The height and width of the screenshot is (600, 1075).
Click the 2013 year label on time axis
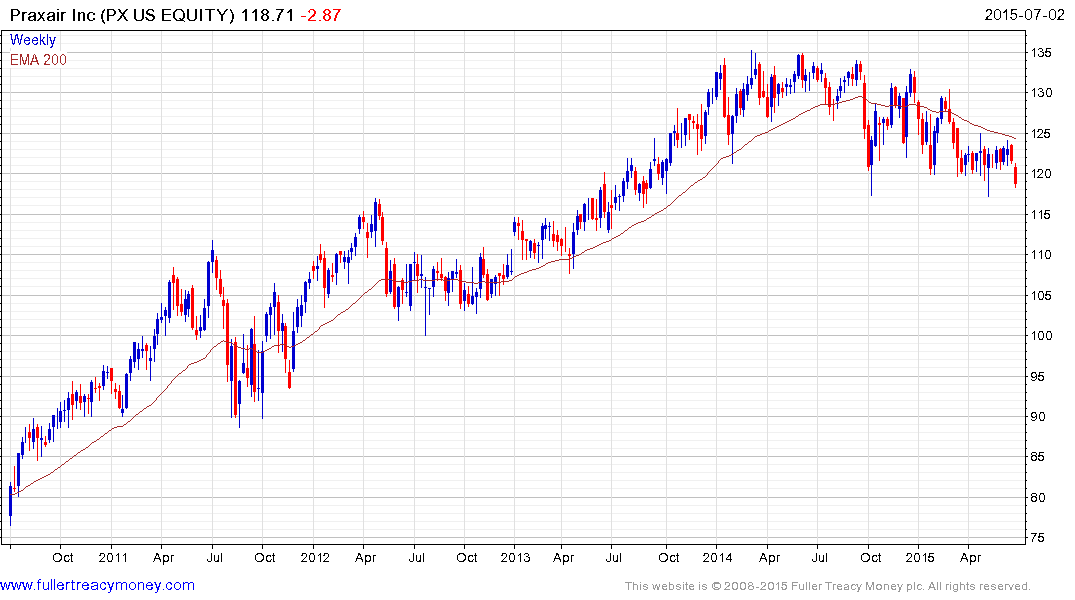tap(515, 557)
